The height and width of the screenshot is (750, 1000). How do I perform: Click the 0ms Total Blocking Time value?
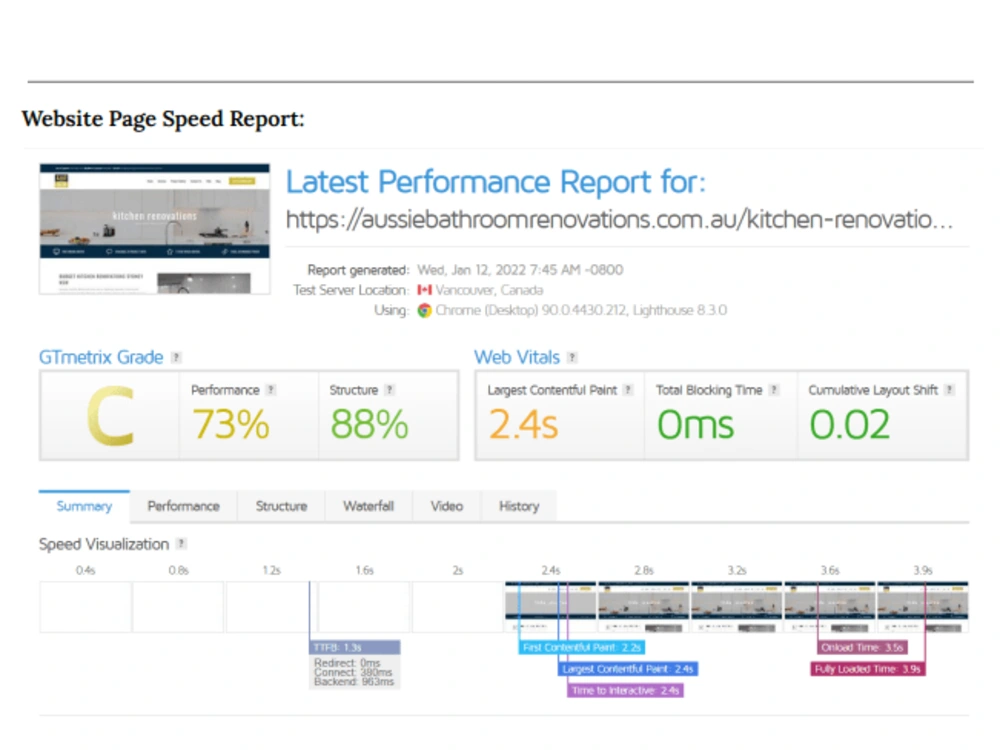point(695,425)
